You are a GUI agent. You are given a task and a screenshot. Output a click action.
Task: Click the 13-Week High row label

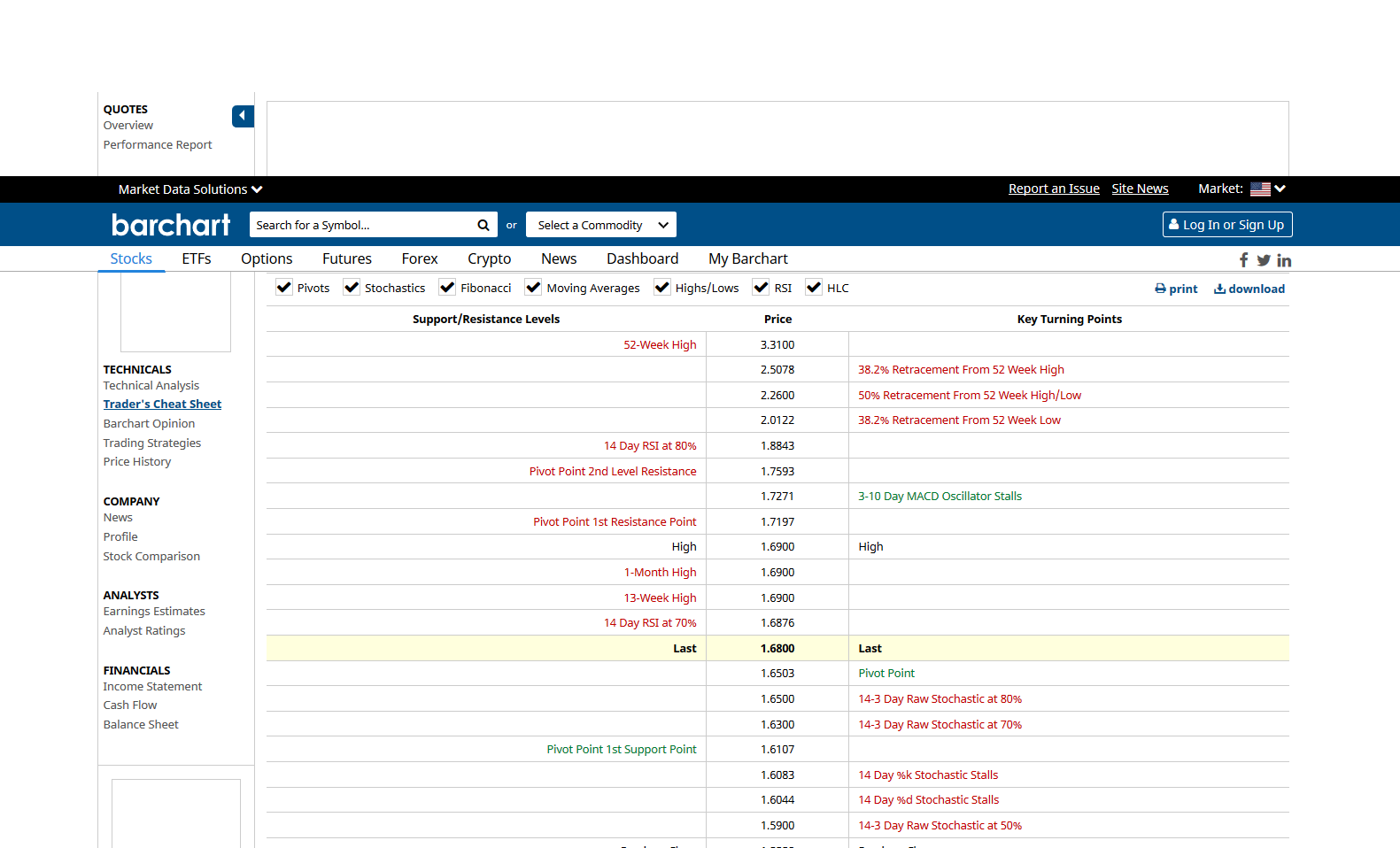pyautogui.click(x=660, y=598)
